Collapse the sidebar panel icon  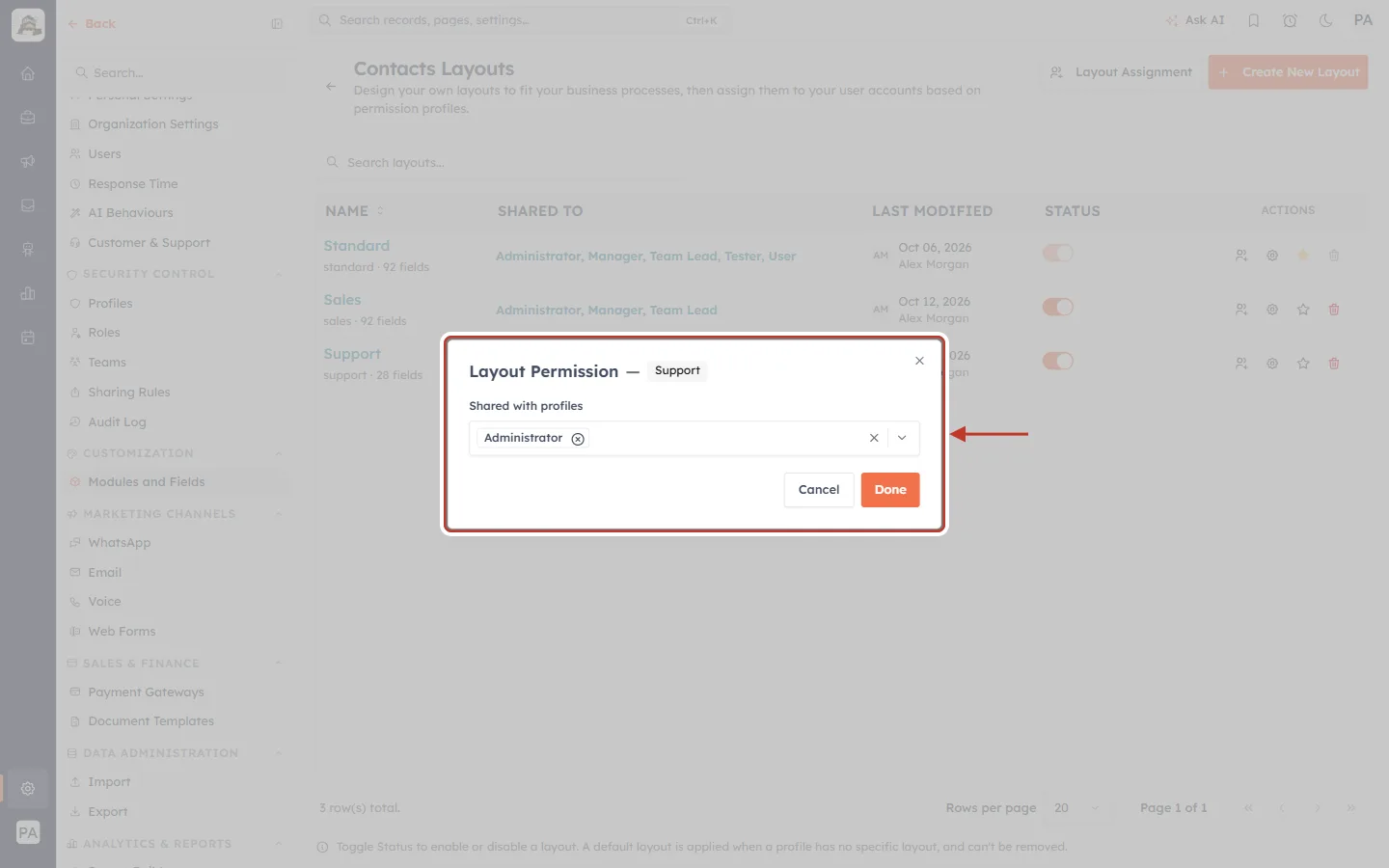point(277,24)
